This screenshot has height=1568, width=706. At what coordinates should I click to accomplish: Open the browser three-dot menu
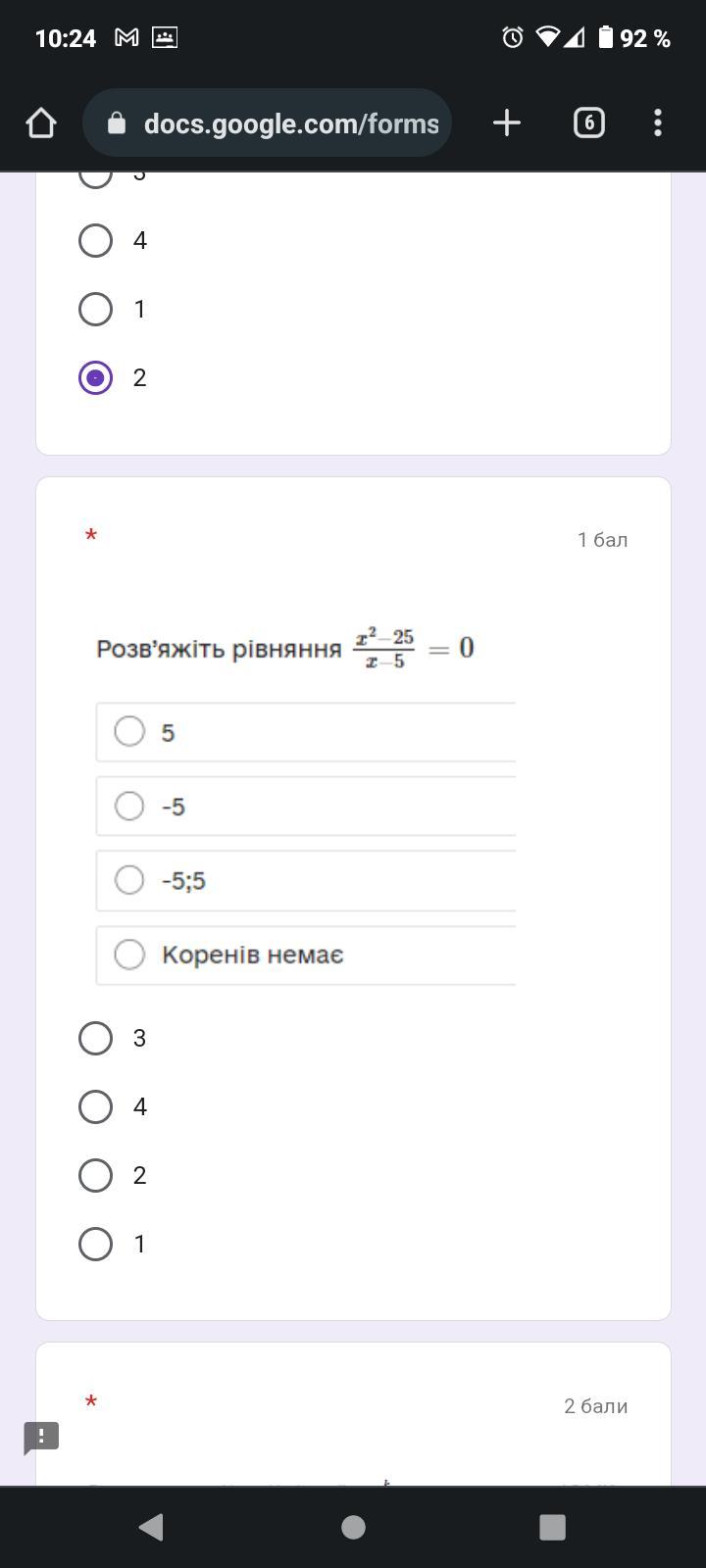(657, 122)
